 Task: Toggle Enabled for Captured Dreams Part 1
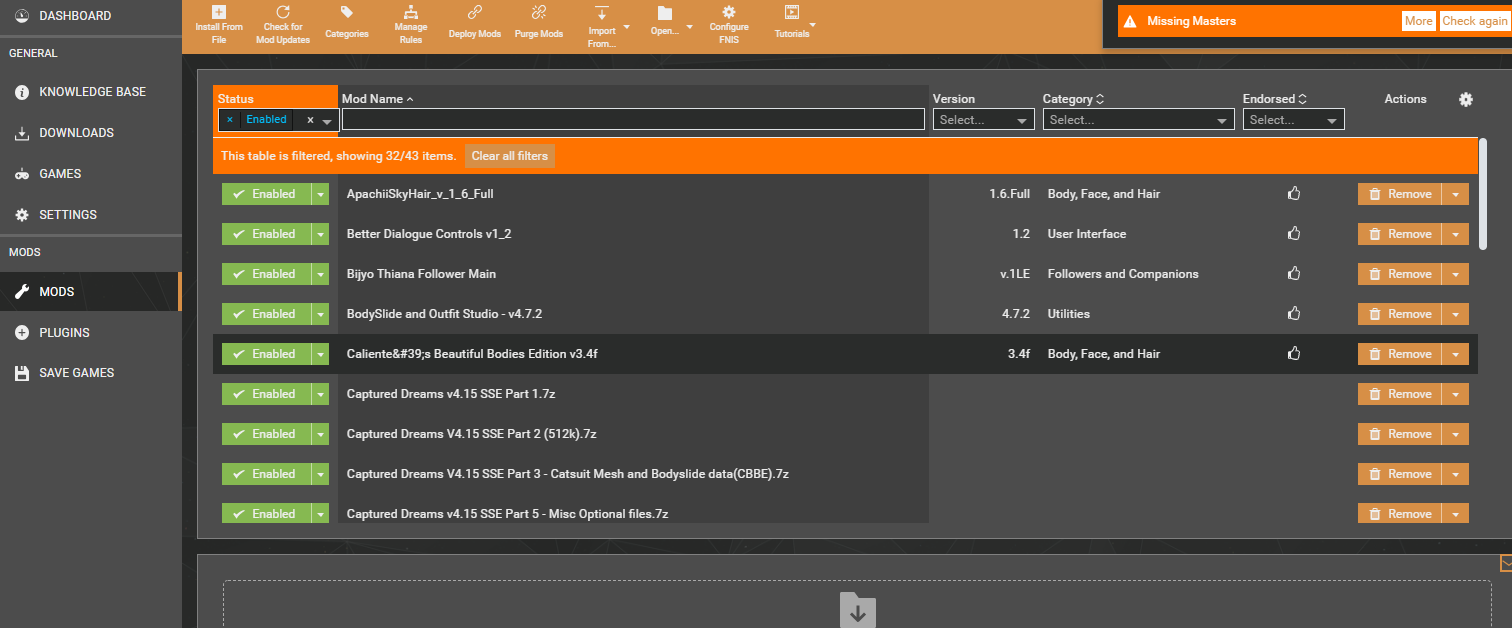click(x=266, y=394)
